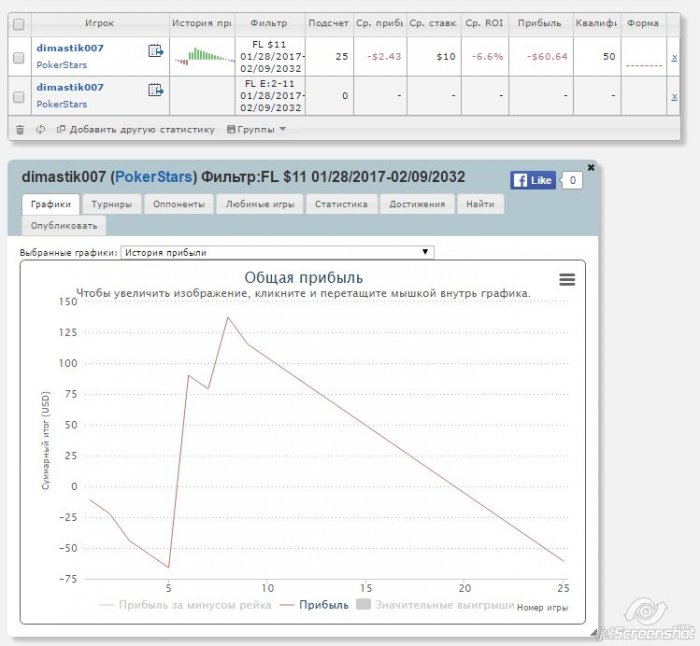The width and height of the screenshot is (700, 646).
Task: Click Добавить другую статистику
Action: pos(136,129)
